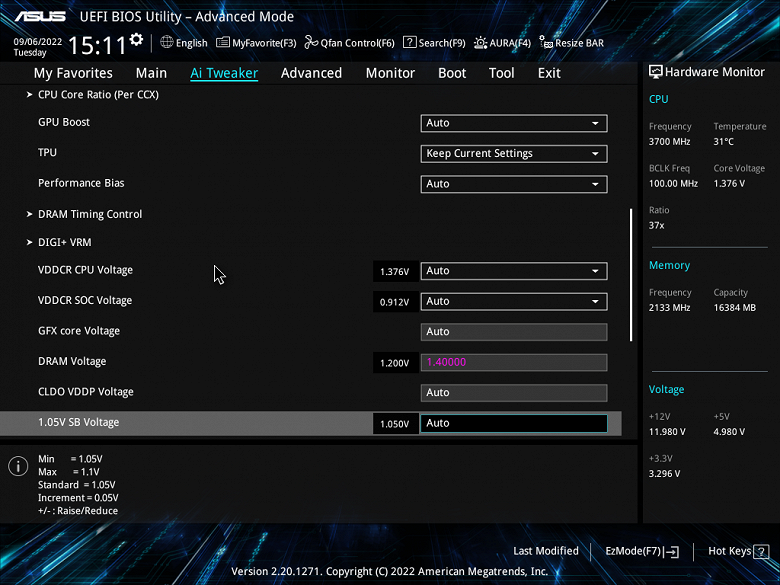780x585 pixels.
Task: Click the Memory section heading
Action: tap(669, 266)
